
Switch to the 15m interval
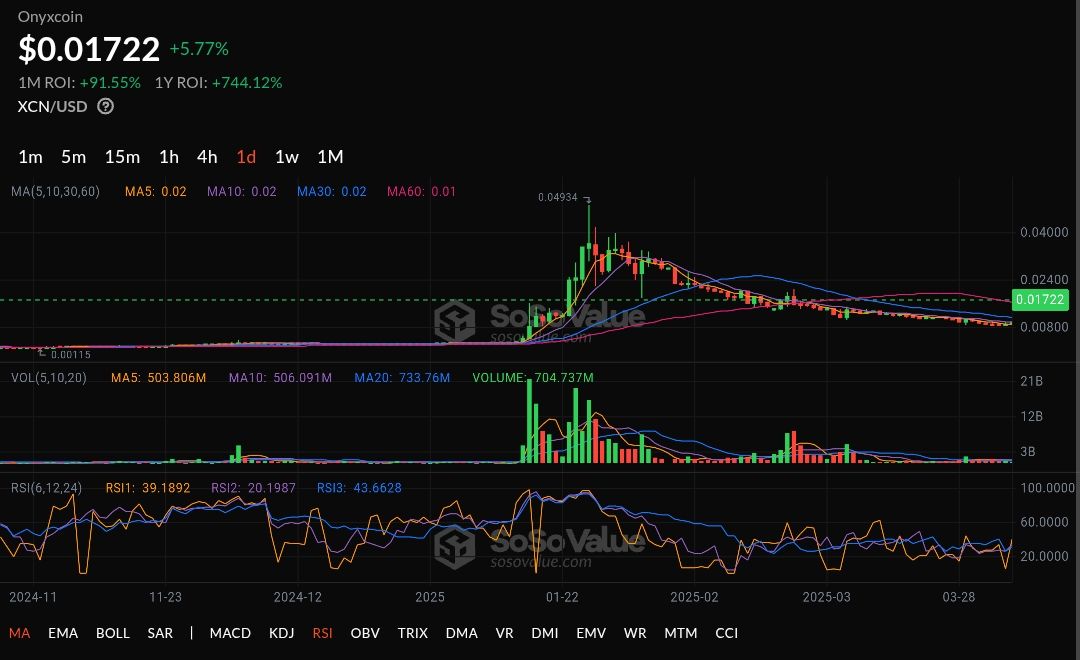pos(123,157)
